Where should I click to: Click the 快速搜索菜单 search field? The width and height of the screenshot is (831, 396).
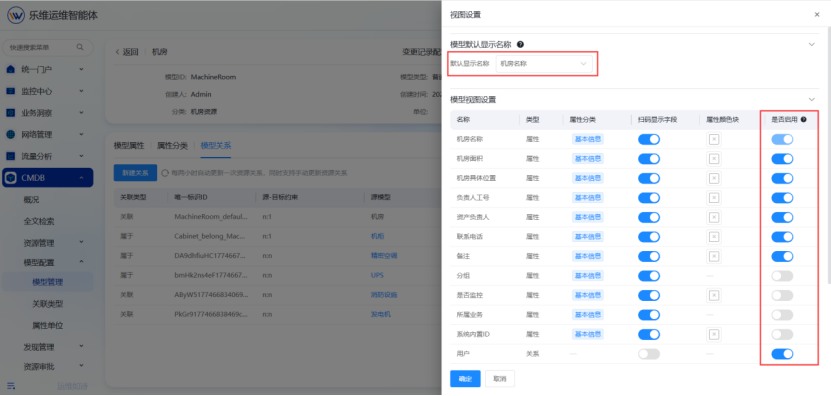pyautogui.click(x=48, y=47)
